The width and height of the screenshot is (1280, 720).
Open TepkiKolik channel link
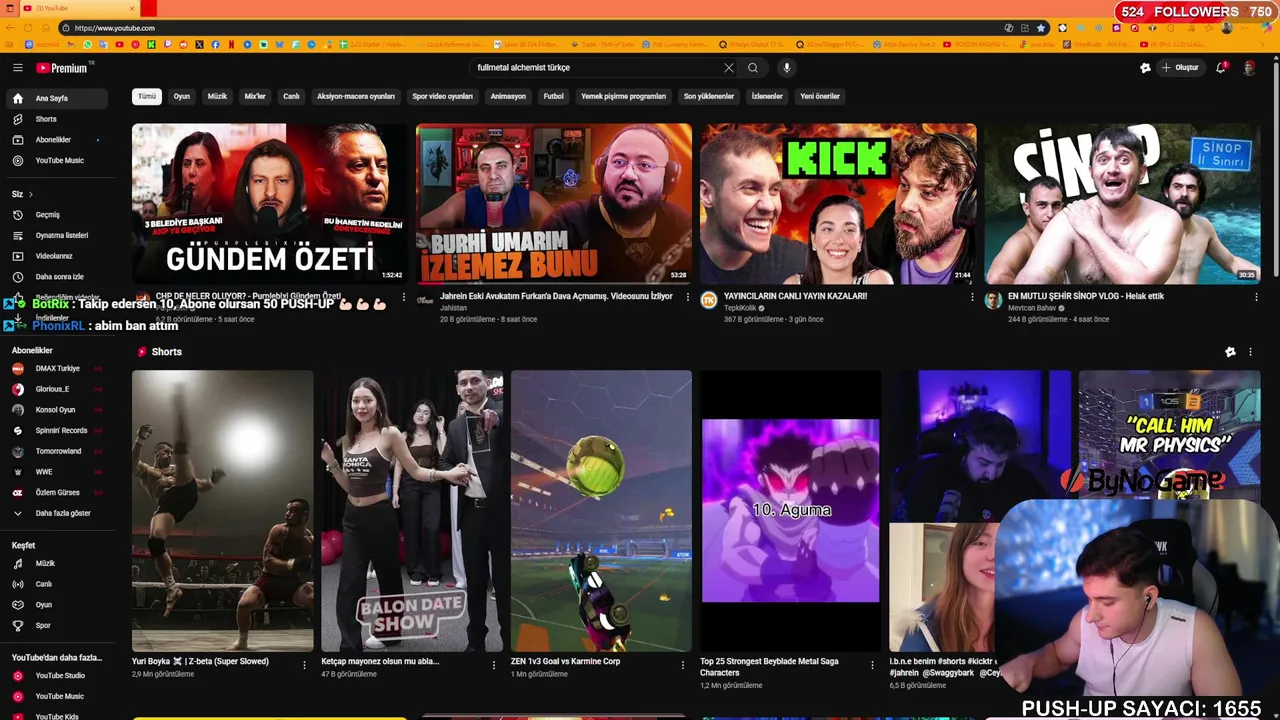click(x=740, y=308)
